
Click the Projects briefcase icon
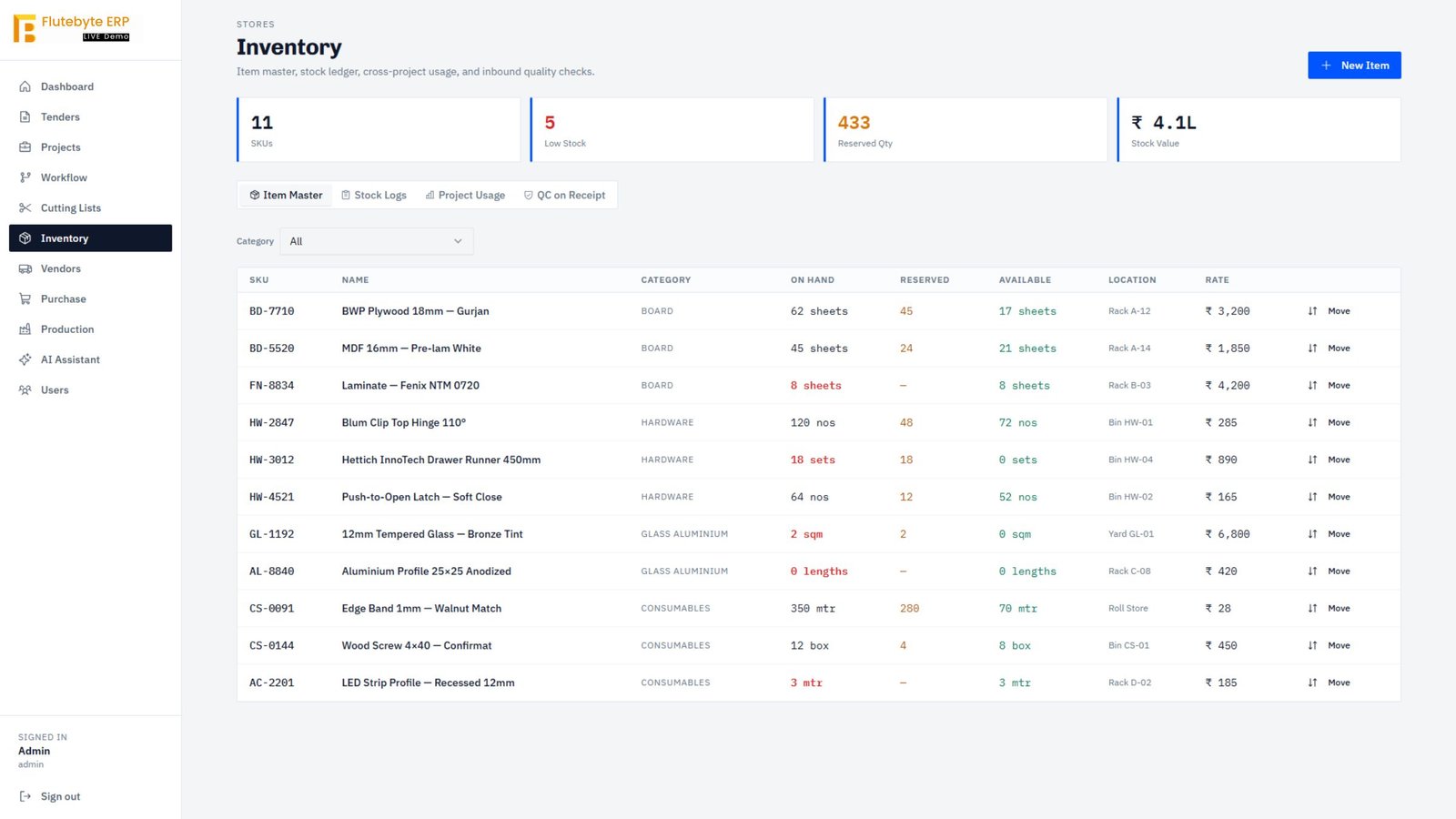point(25,147)
